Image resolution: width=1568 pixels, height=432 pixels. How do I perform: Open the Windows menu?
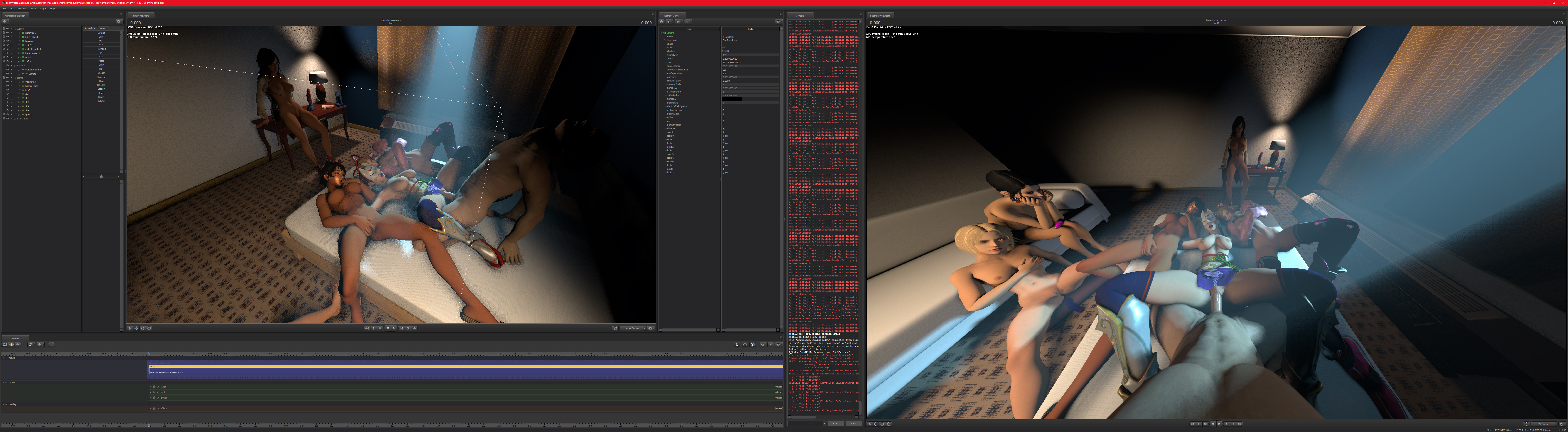22,9
